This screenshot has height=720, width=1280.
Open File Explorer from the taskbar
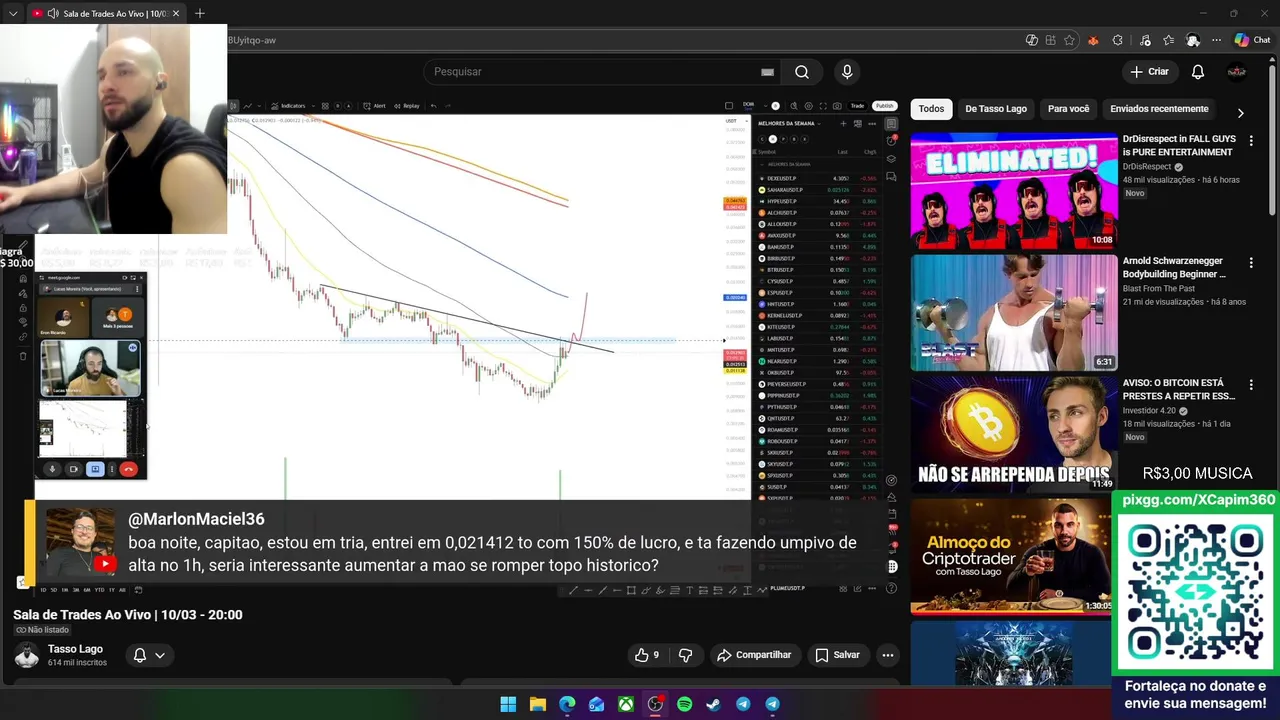pos(538,704)
